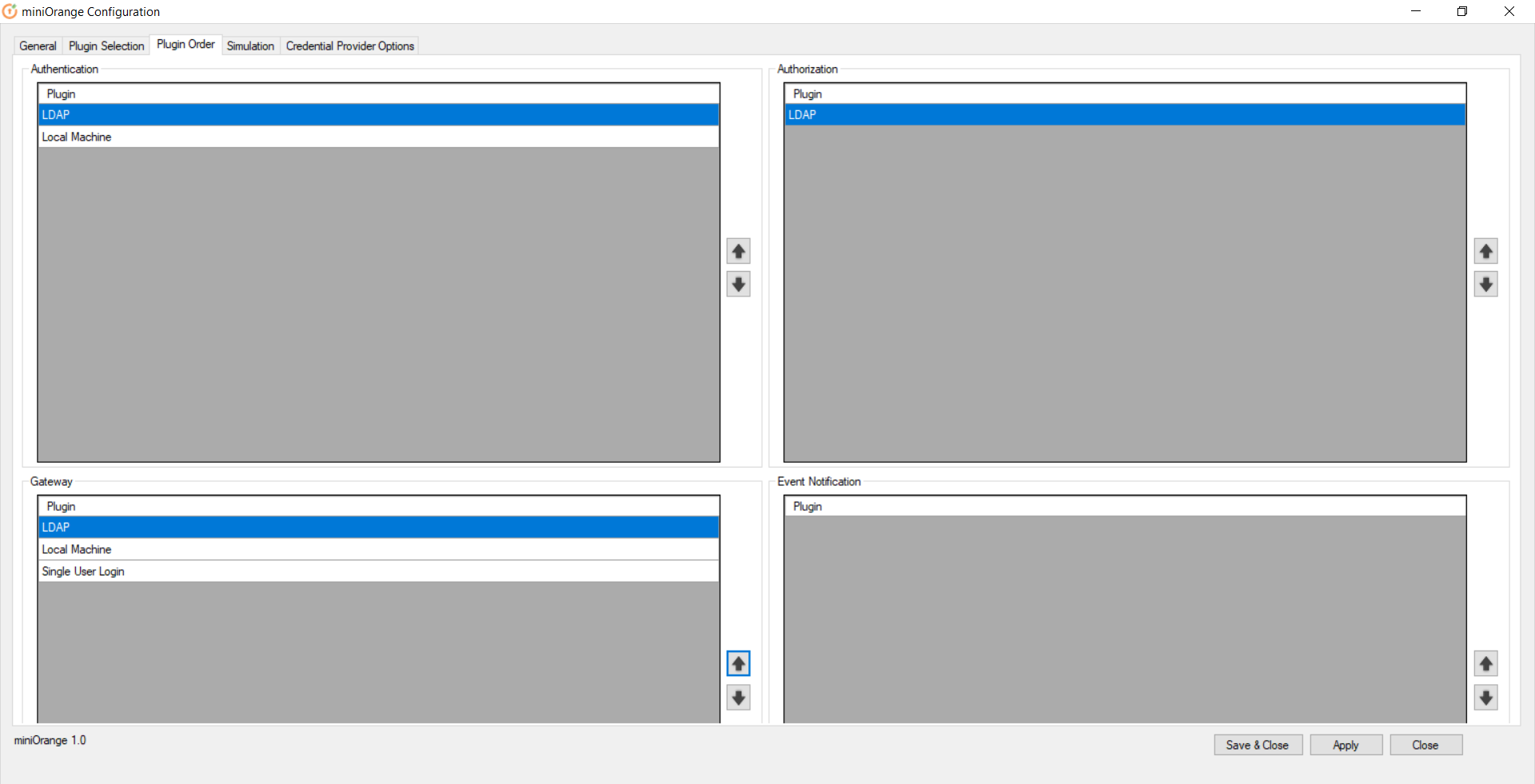The width and height of the screenshot is (1535, 784).
Task: Click Plugin column header in Authentication
Action: [x=378, y=94]
